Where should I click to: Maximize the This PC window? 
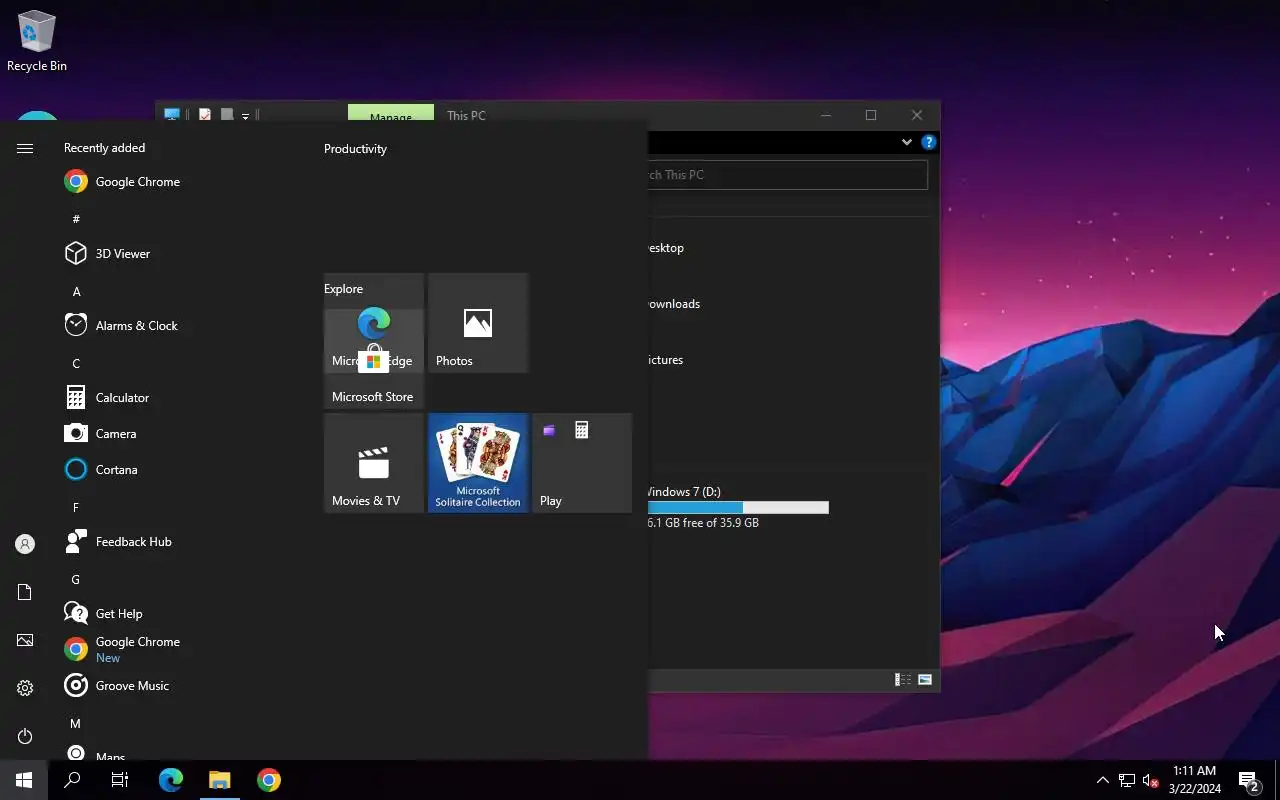pyautogui.click(x=871, y=115)
